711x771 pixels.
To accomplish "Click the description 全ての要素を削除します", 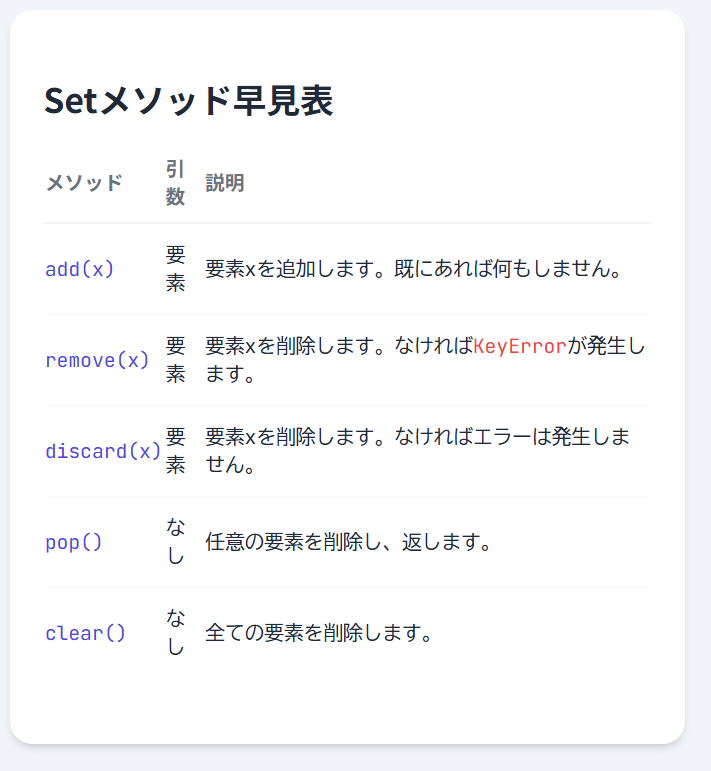I will coord(318,634).
